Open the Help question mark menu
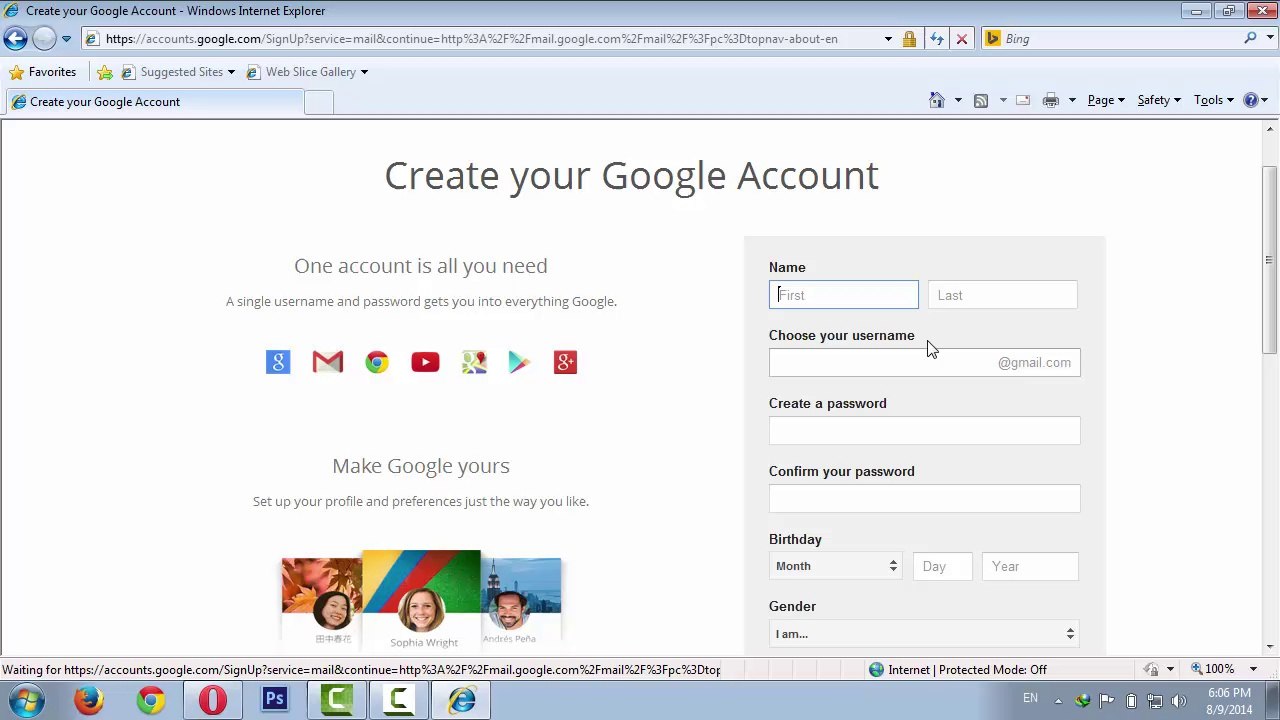This screenshot has height=720, width=1280. [1256, 100]
